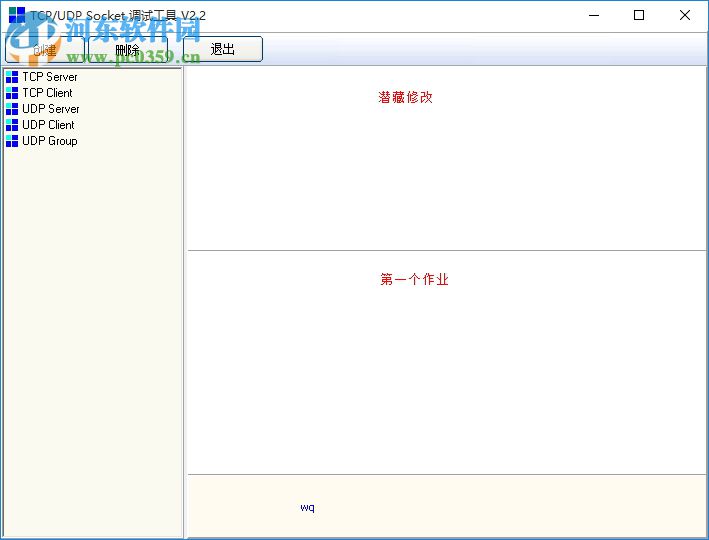Click the 退出 (Exit) button

click(222, 49)
